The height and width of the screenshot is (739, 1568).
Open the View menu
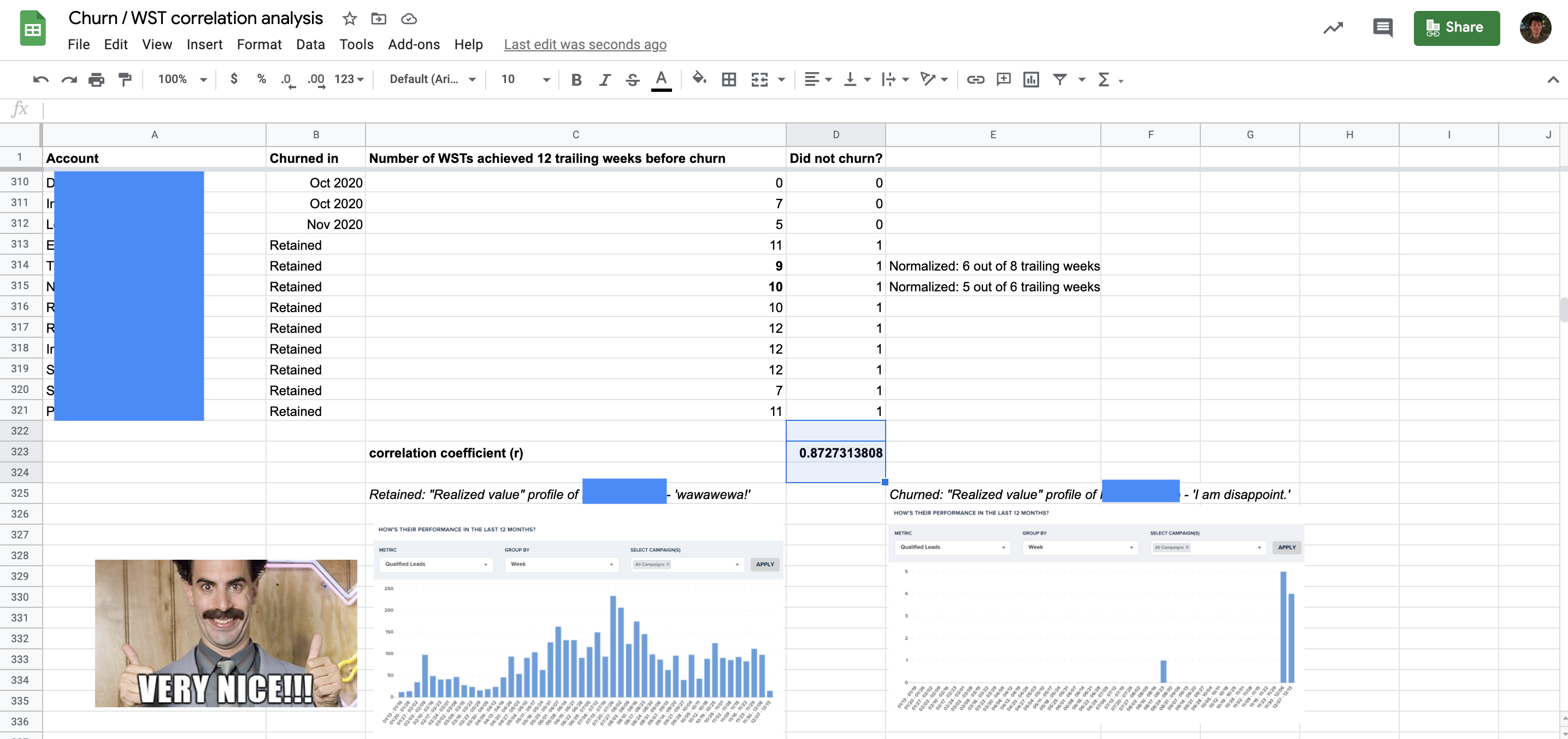pyautogui.click(x=157, y=44)
